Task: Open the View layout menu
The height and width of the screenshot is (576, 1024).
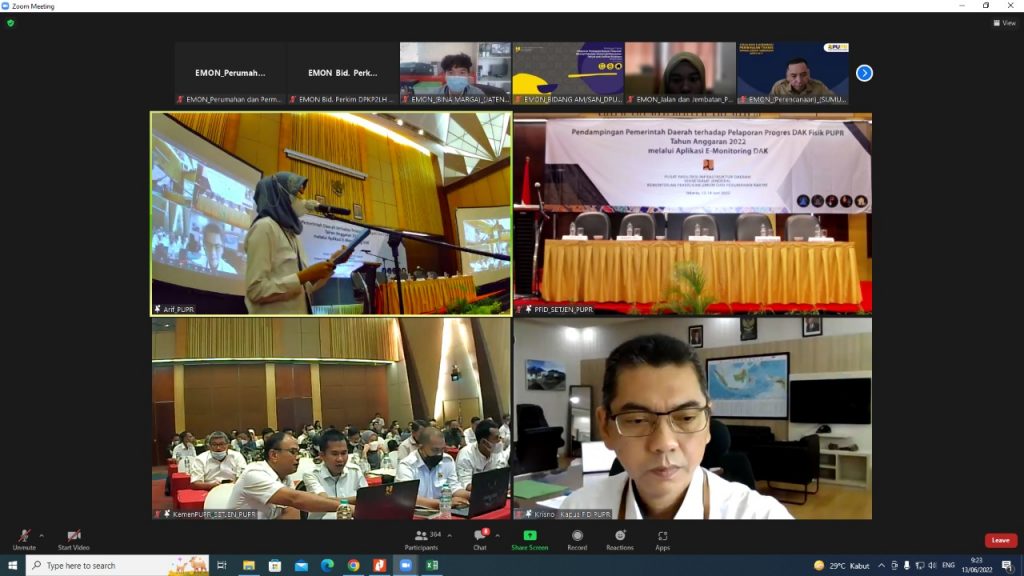Action: 1004,23
